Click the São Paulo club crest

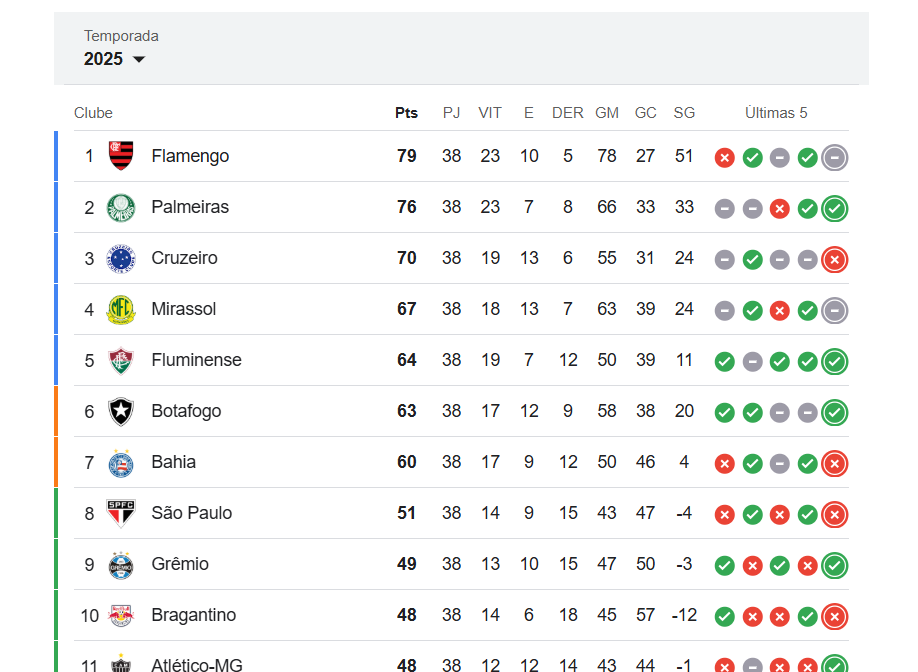pyautogui.click(x=121, y=513)
